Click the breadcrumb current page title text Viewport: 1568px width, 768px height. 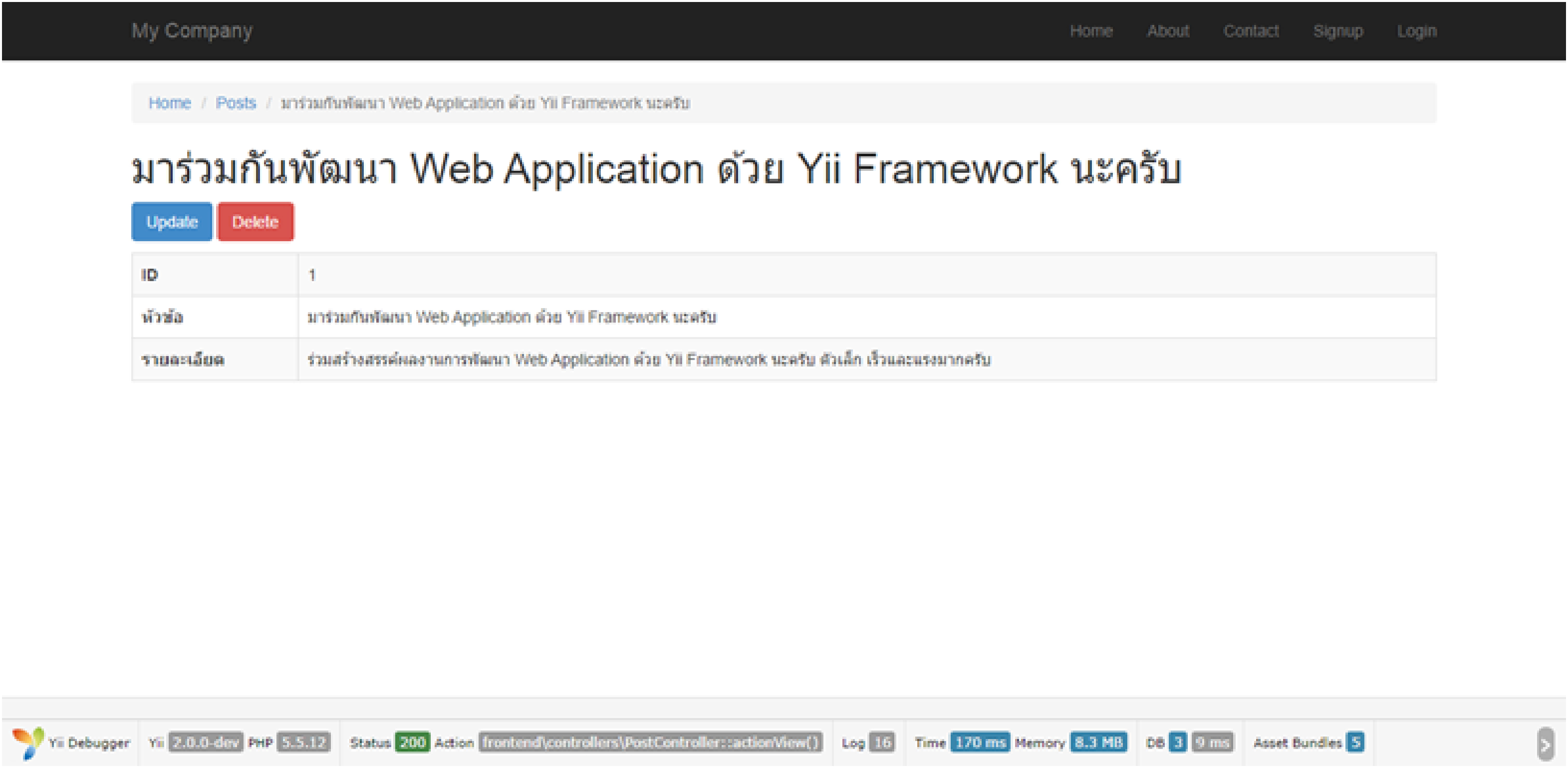point(485,103)
